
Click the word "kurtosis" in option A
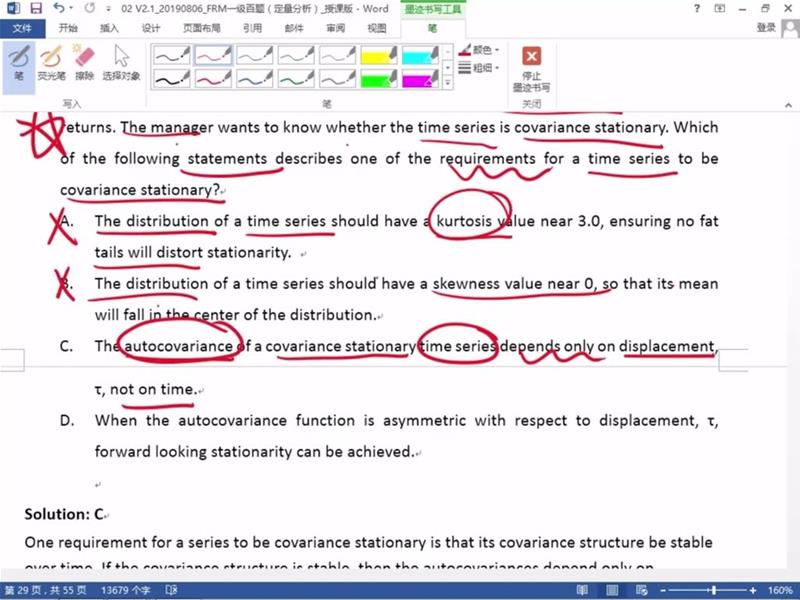(x=464, y=221)
